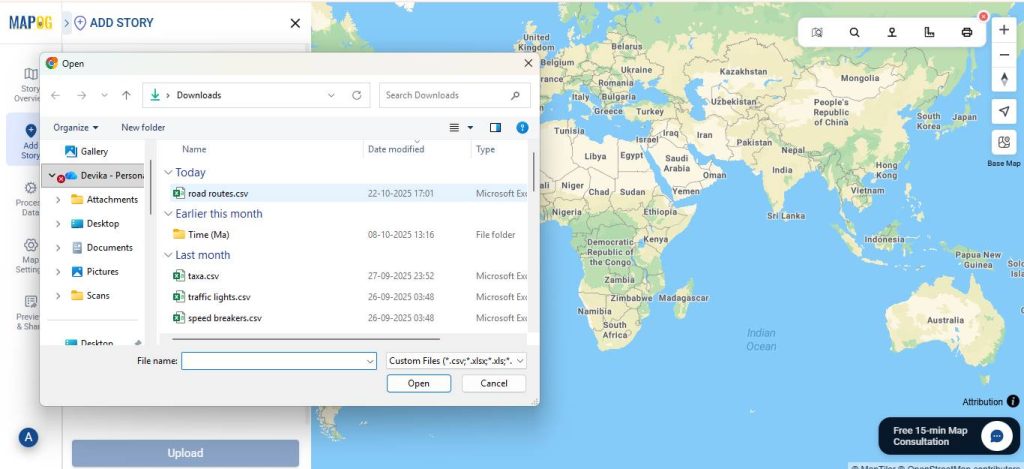Screen dimensions: 1024x469
Task: Click the Attribution info icon
Action: coord(1012,402)
